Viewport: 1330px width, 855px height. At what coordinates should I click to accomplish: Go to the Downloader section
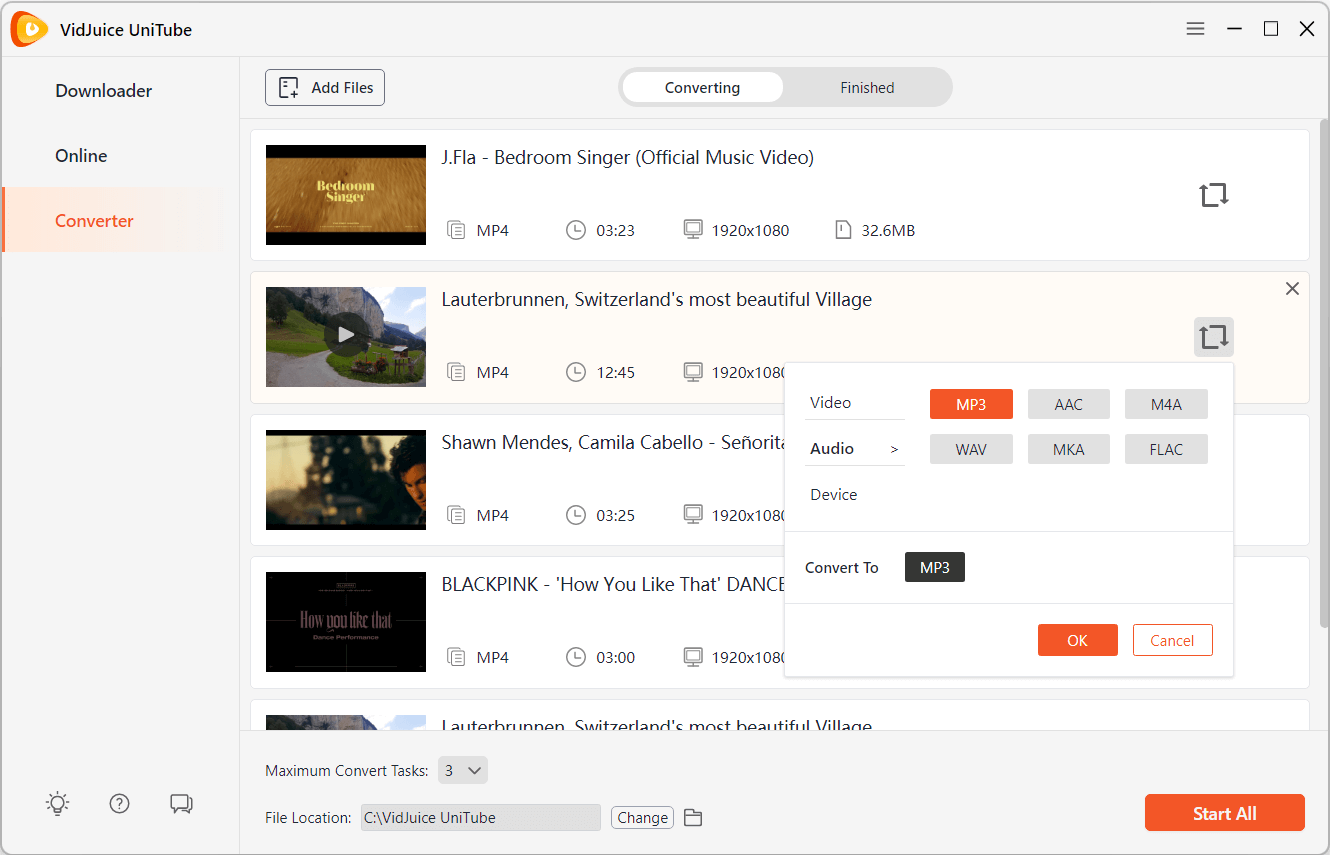[104, 91]
